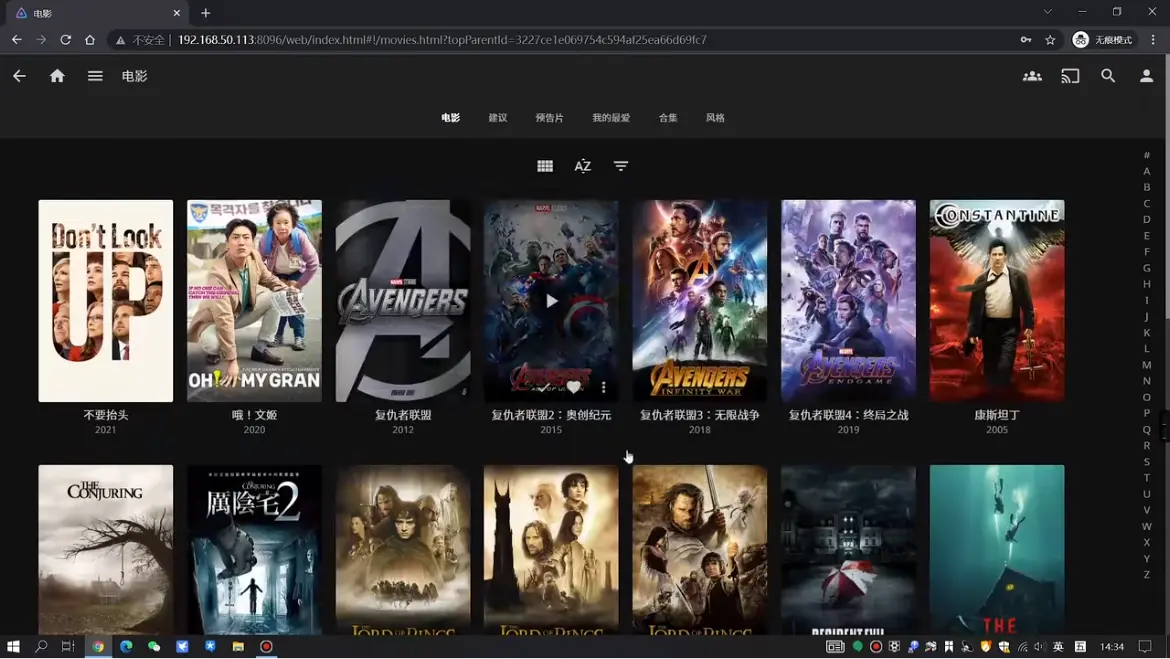The image size is (1170, 659).
Task: Open the hamburger navigation menu
Action: pos(95,76)
